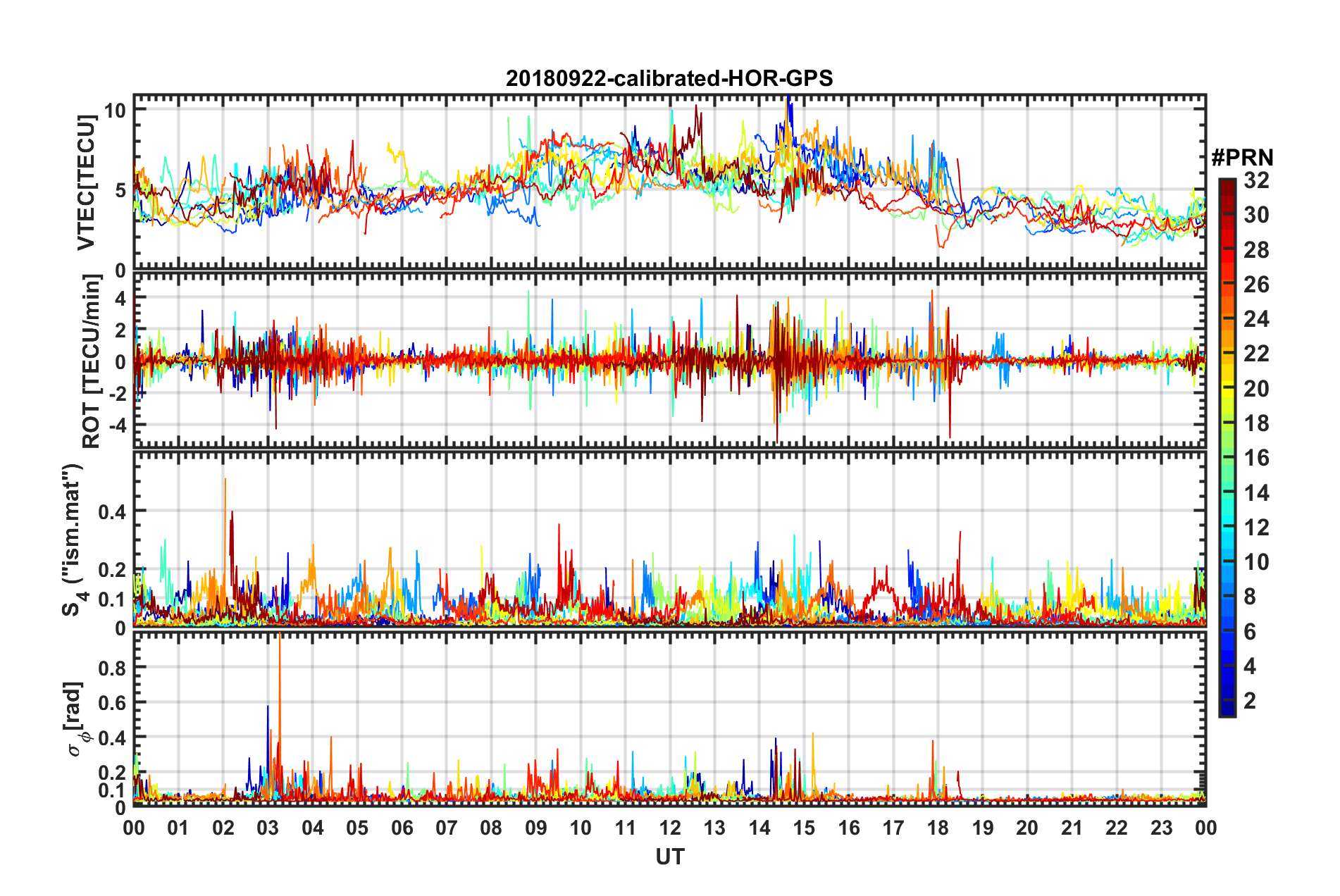This screenshot has width=1340, height=896.
Task: Click the VTEC[TECU] y-axis label
Action: pyautogui.click(x=86, y=182)
